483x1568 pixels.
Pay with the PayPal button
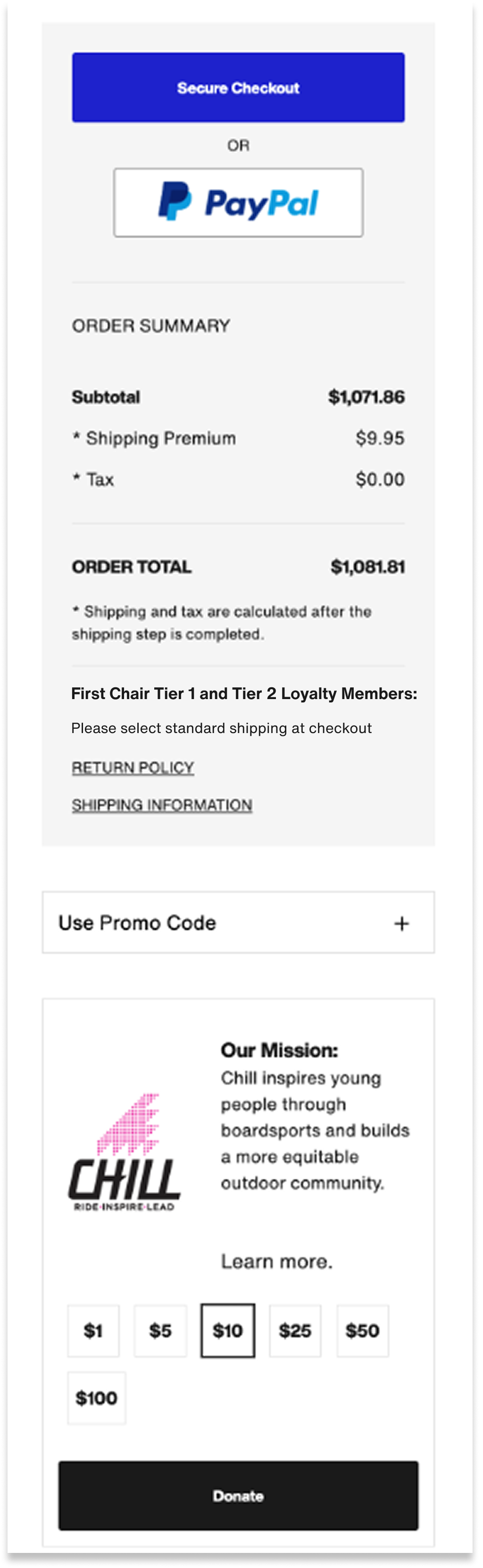238,203
